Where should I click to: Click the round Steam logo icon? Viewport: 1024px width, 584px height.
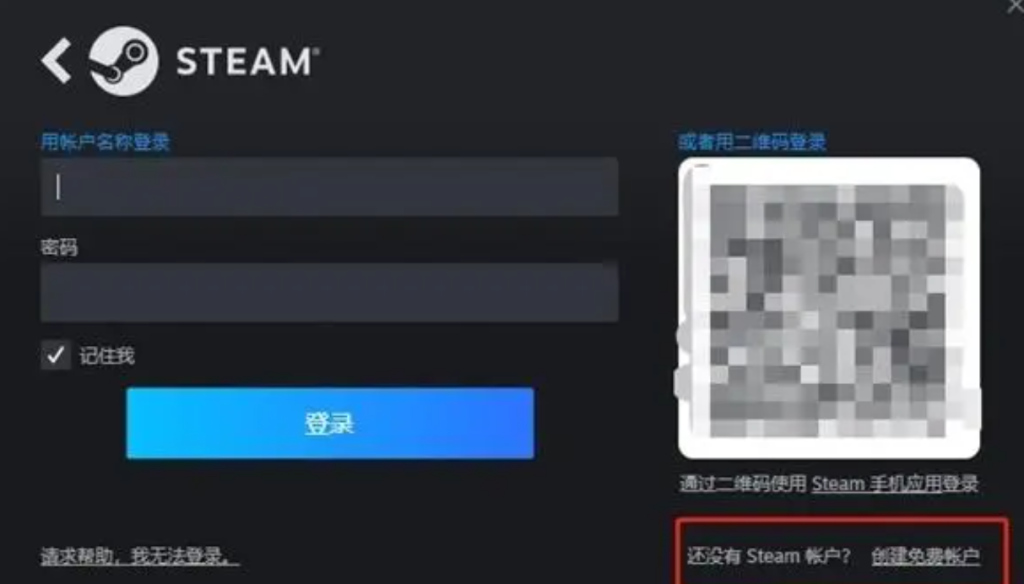[123, 61]
